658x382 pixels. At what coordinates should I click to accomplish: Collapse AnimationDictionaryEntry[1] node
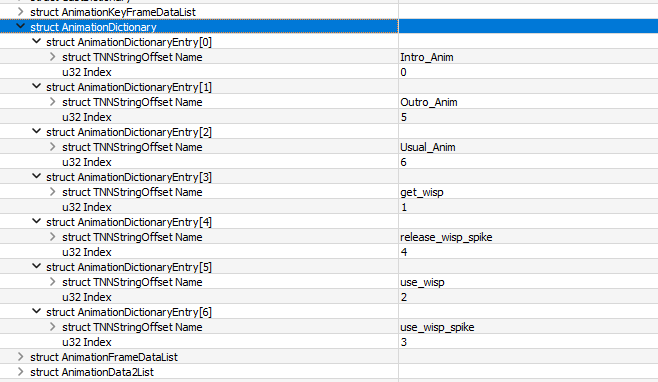pos(37,86)
